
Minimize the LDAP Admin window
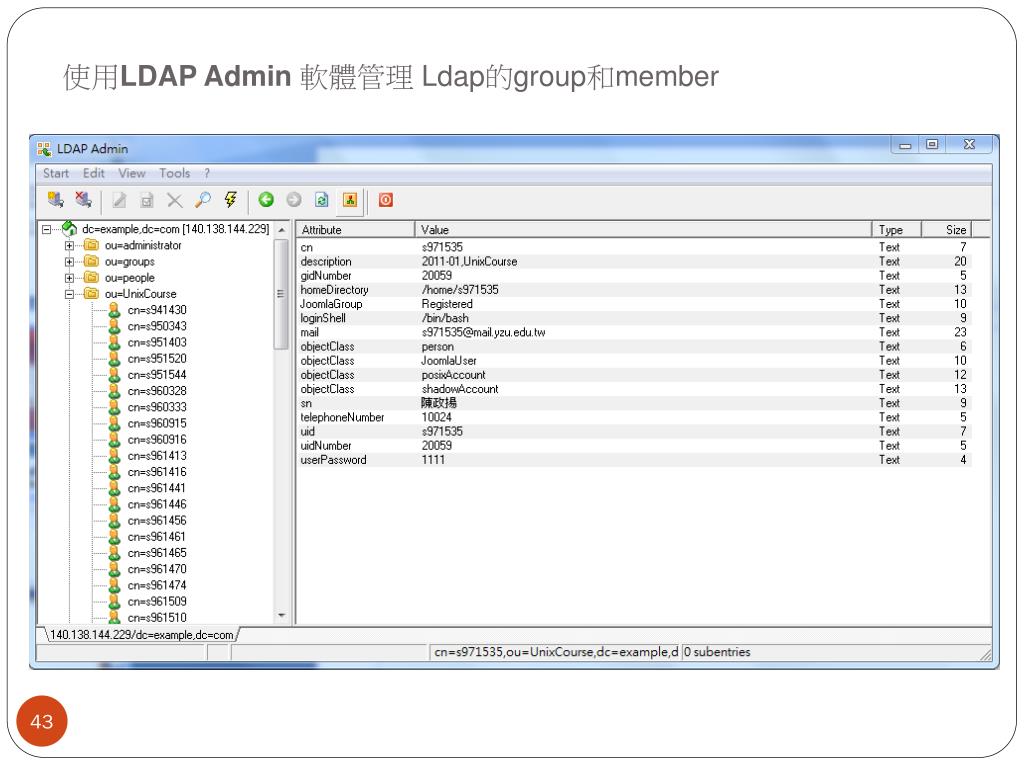[905, 146]
